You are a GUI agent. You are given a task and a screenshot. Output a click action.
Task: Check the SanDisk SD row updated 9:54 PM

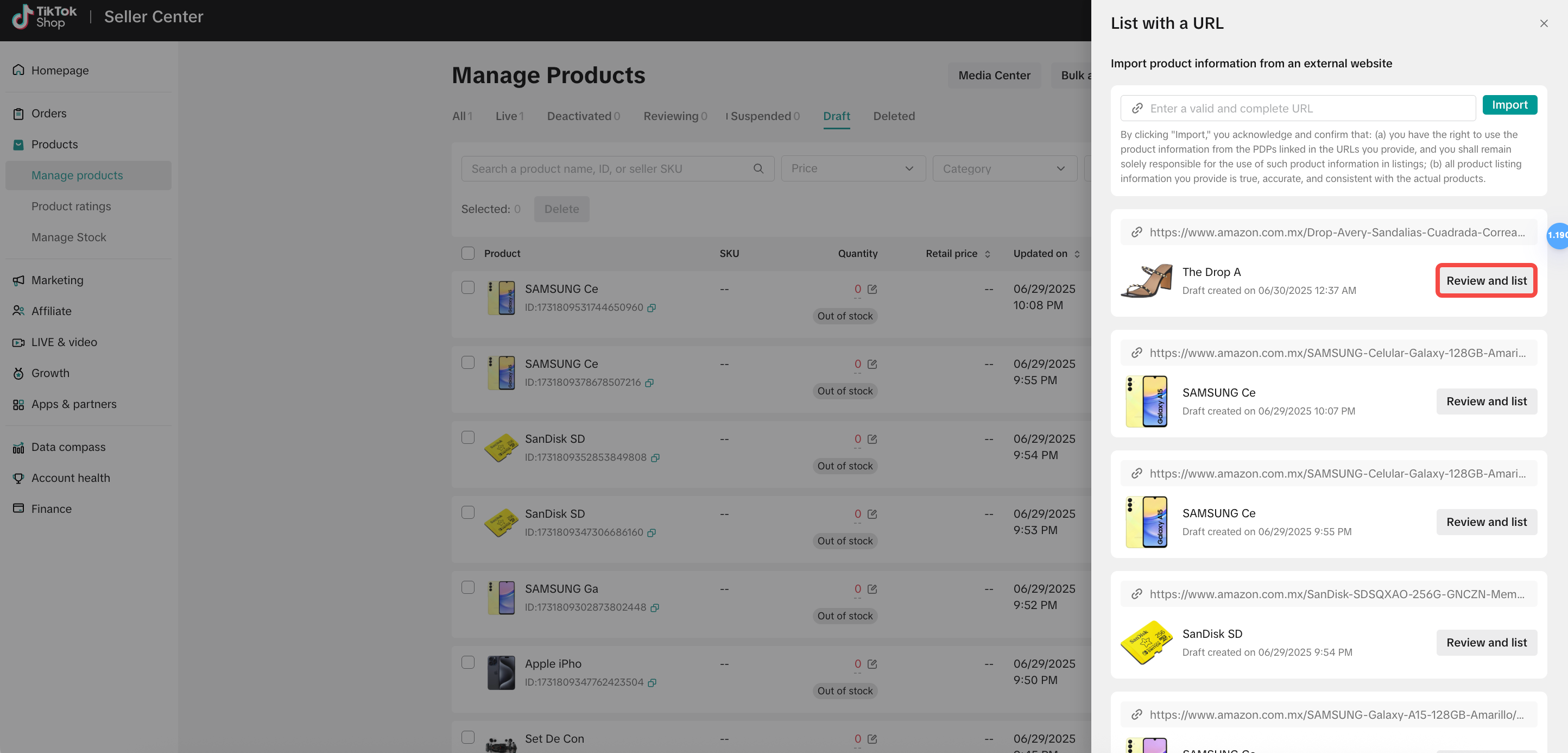(467, 437)
